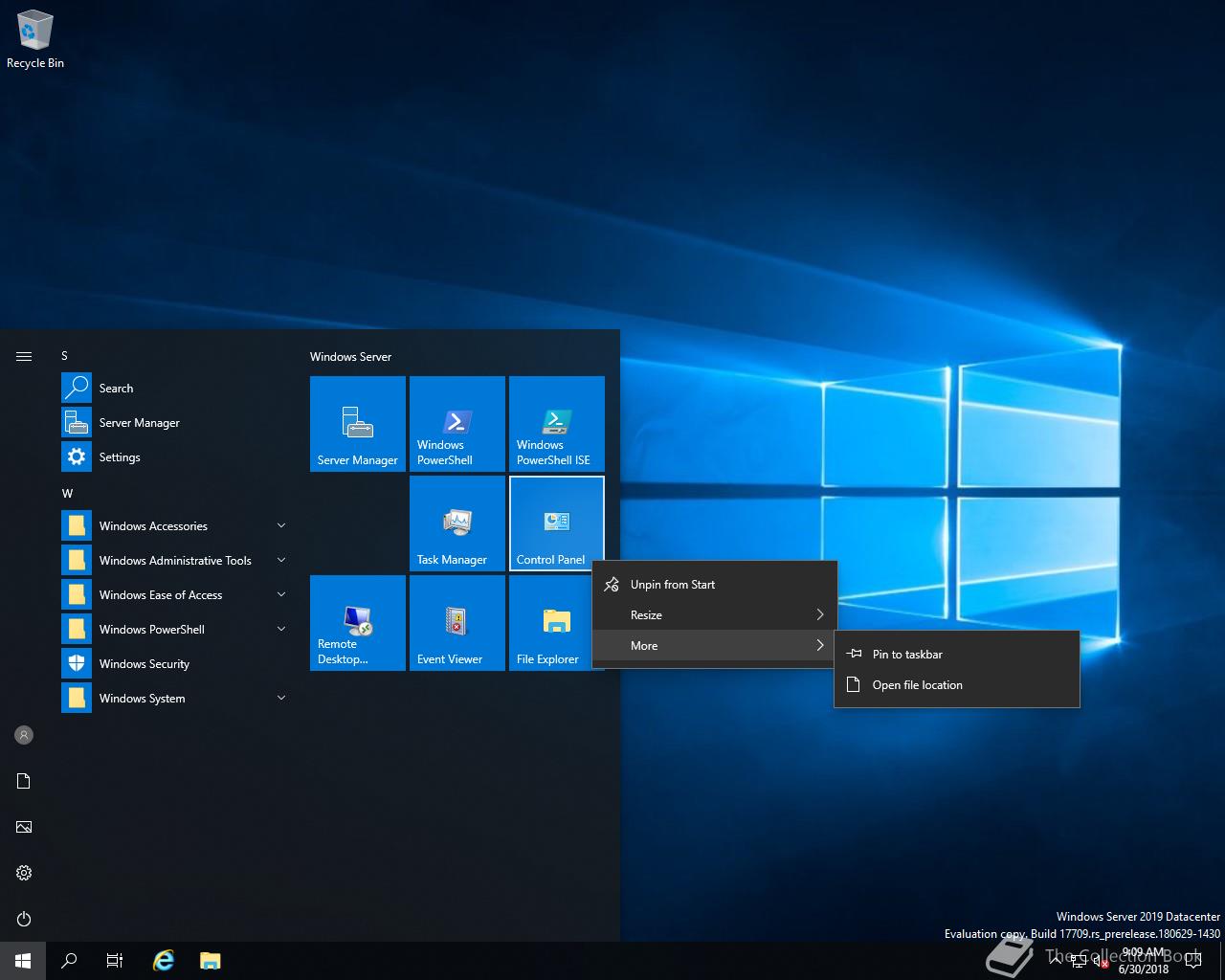
Task: Open the Recycle Bin desktop icon
Action: 35,40
